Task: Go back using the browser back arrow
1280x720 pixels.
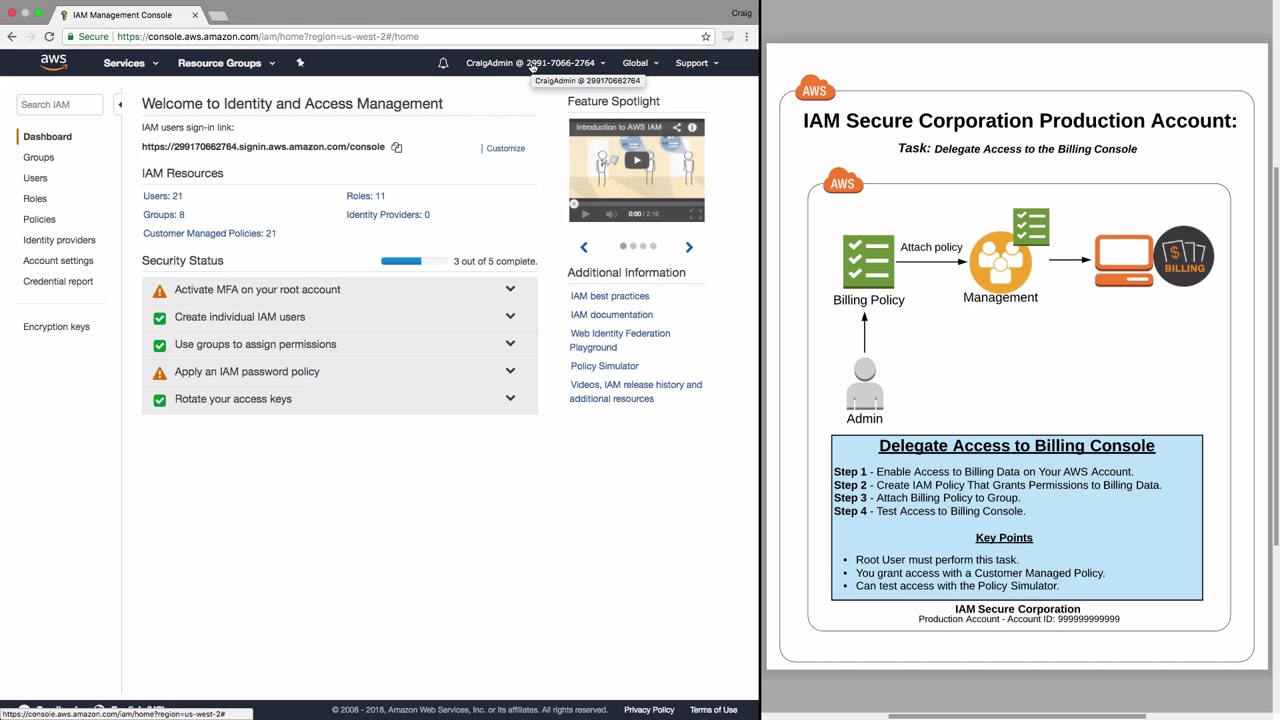Action: [x=12, y=37]
